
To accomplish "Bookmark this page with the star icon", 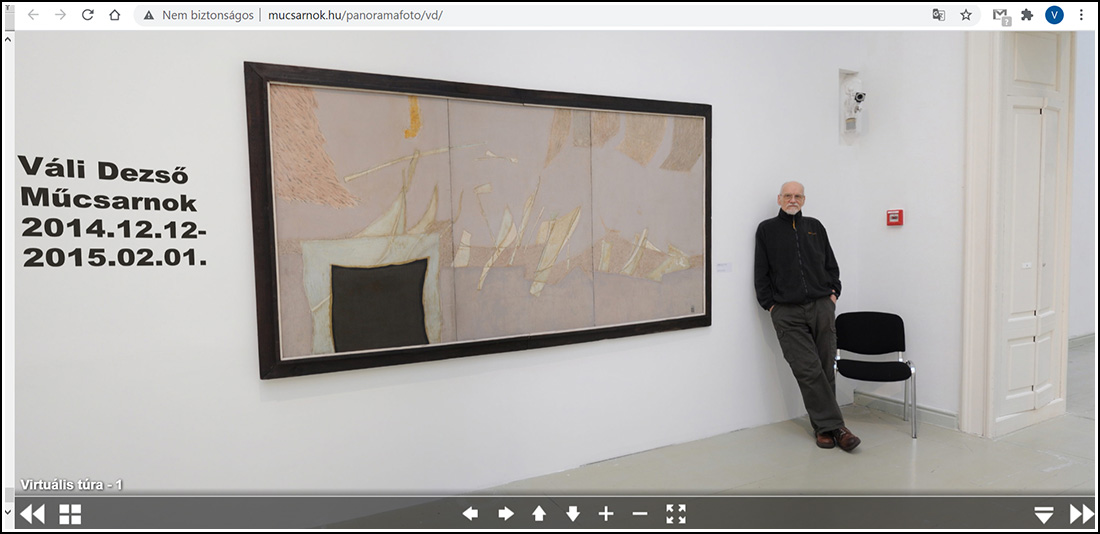I will tap(966, 15).
